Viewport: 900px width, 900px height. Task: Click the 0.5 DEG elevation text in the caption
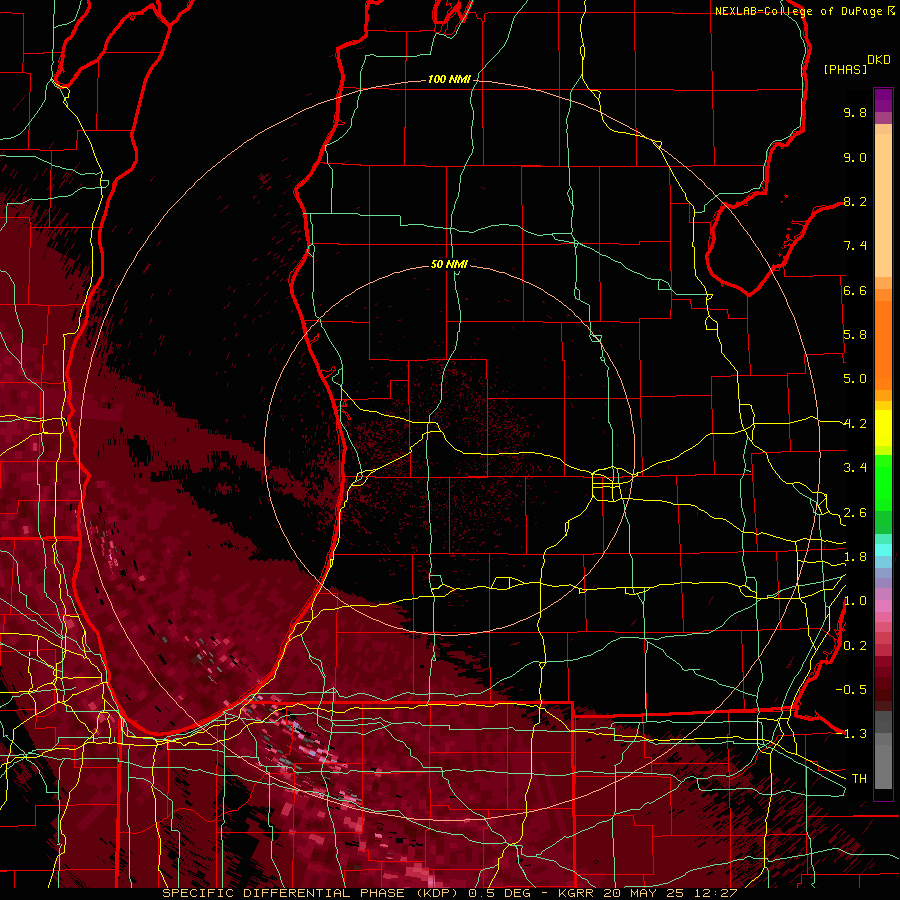pos(499,893)
